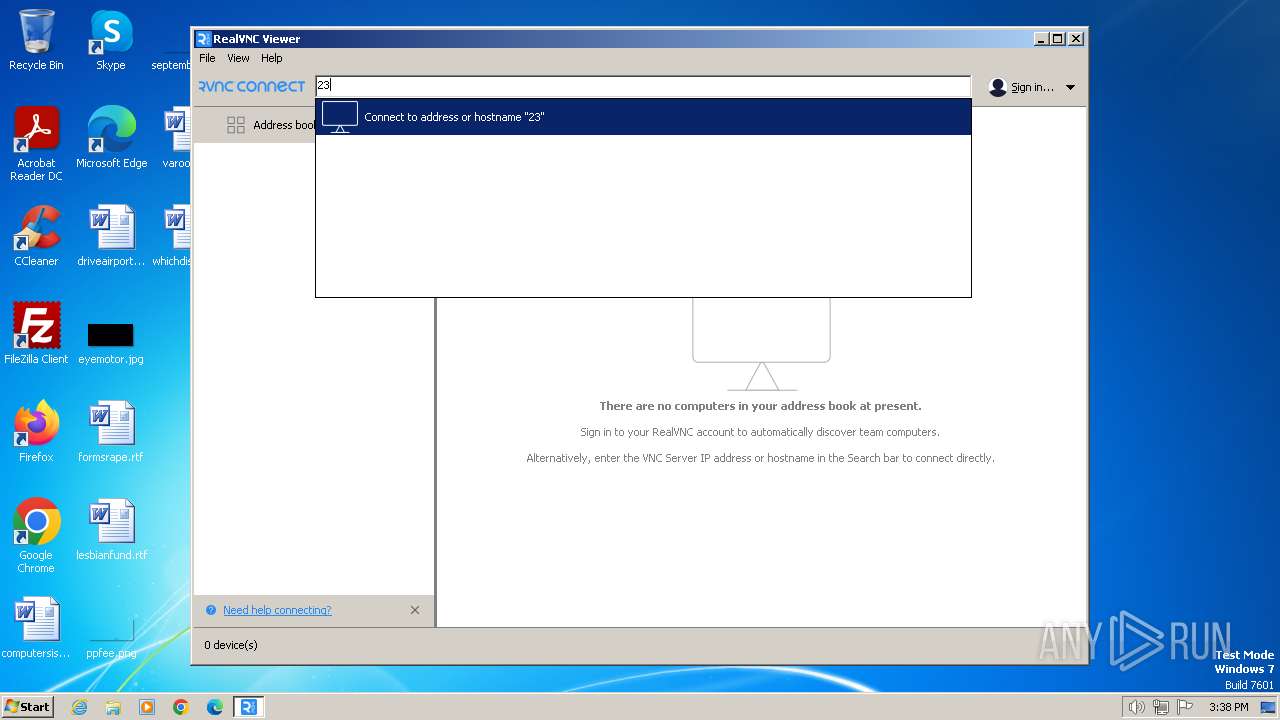Launch Edge from the taskbar
This screenshot has width=1280, height=720.
click(x=215, y=707)
